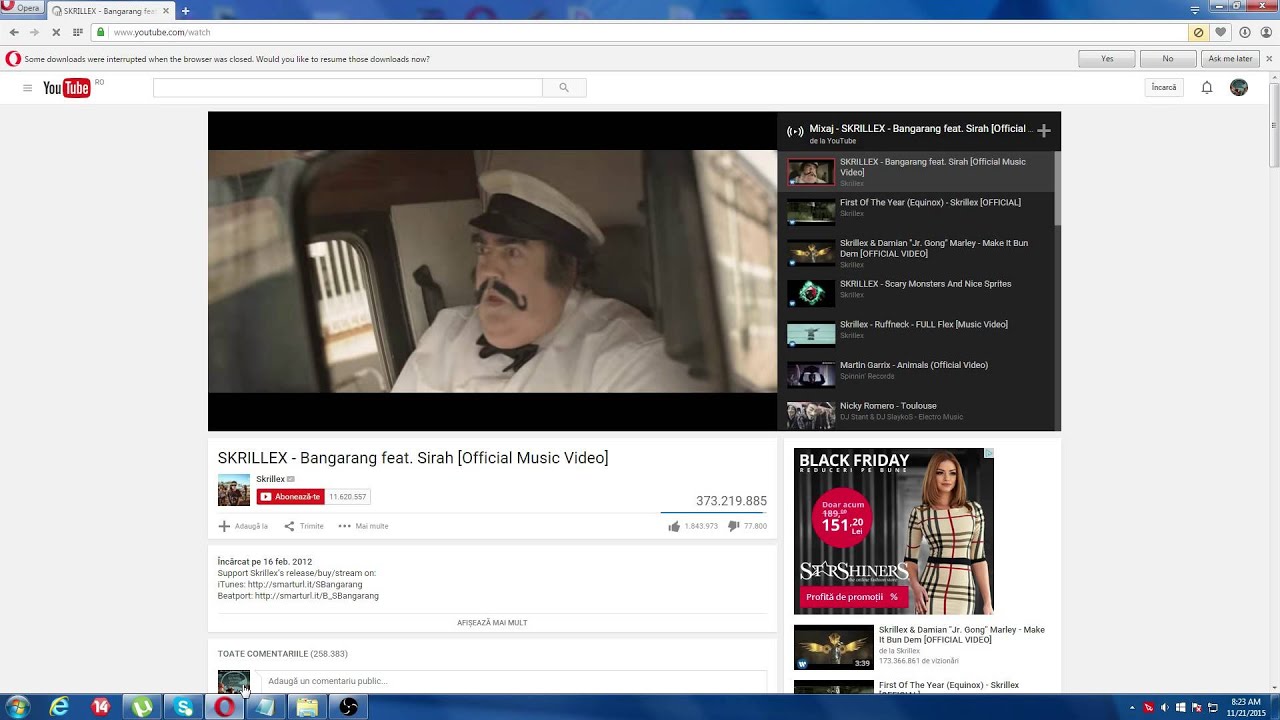Go back to the previous page

(x=14, y=32)
